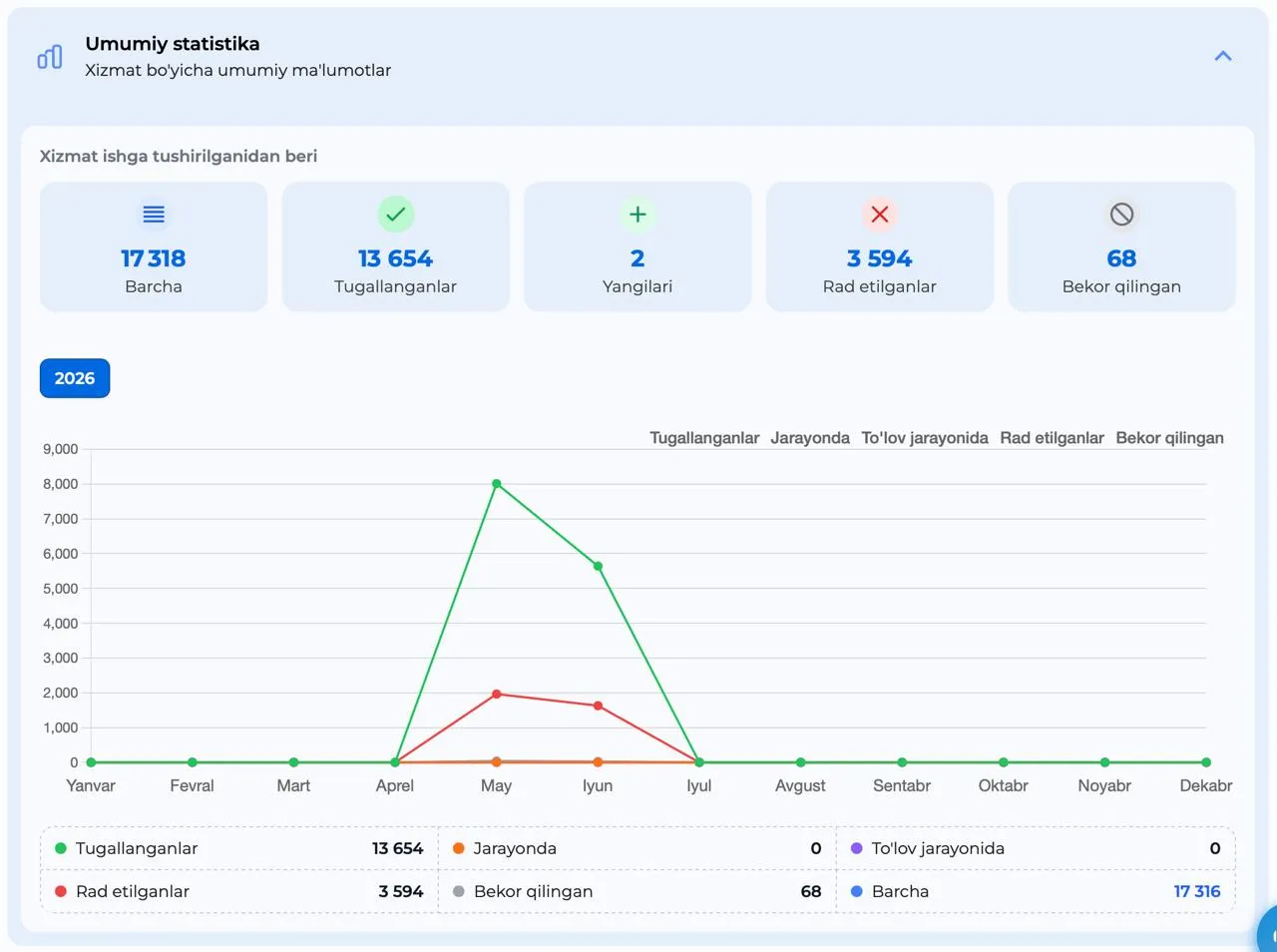Screen dimensions: 1277x952
Task: Open the 17 318 Barcha card
Action: [x=154, y=246]
